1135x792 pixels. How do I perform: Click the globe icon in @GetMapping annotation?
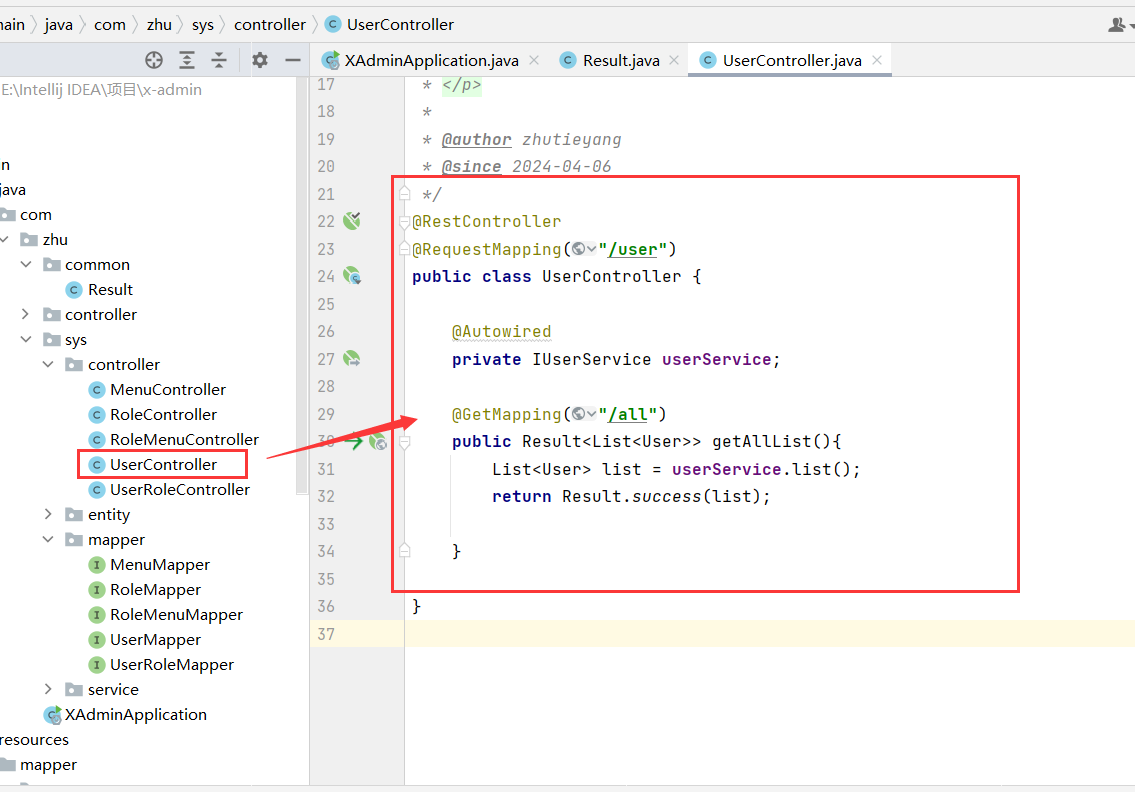tap(578, 414)
